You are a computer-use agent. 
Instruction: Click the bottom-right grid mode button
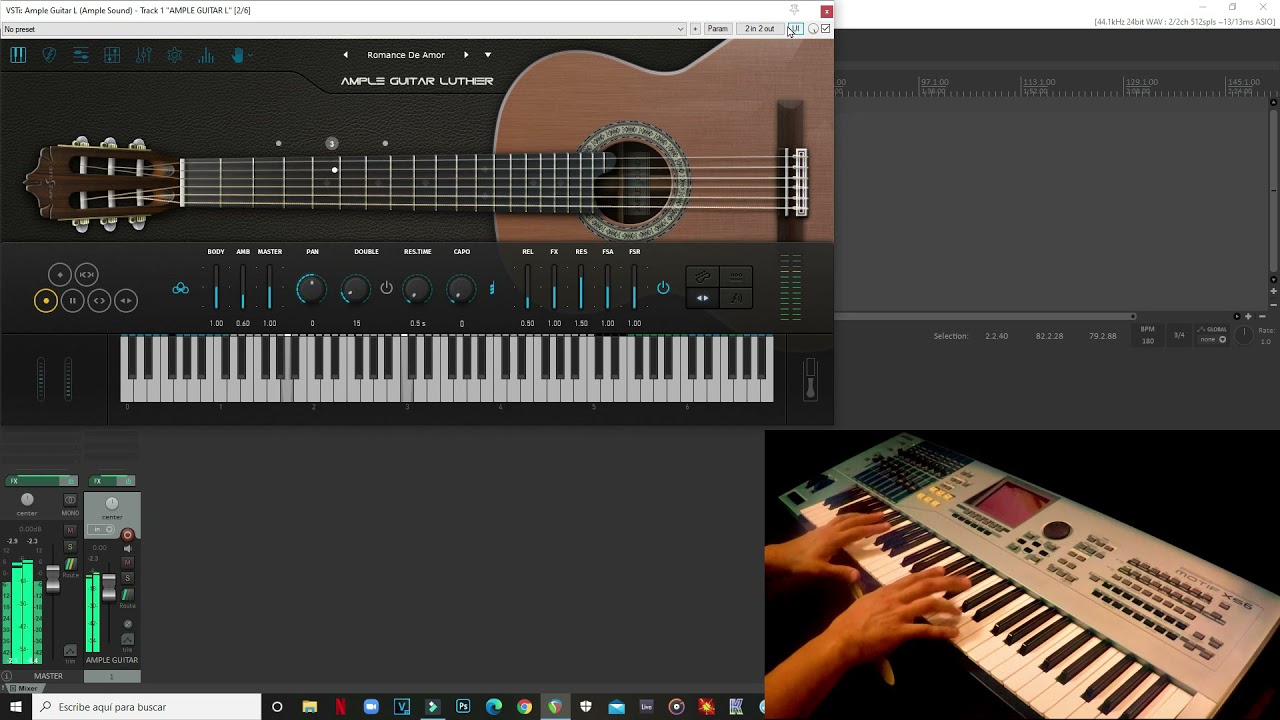736,298
